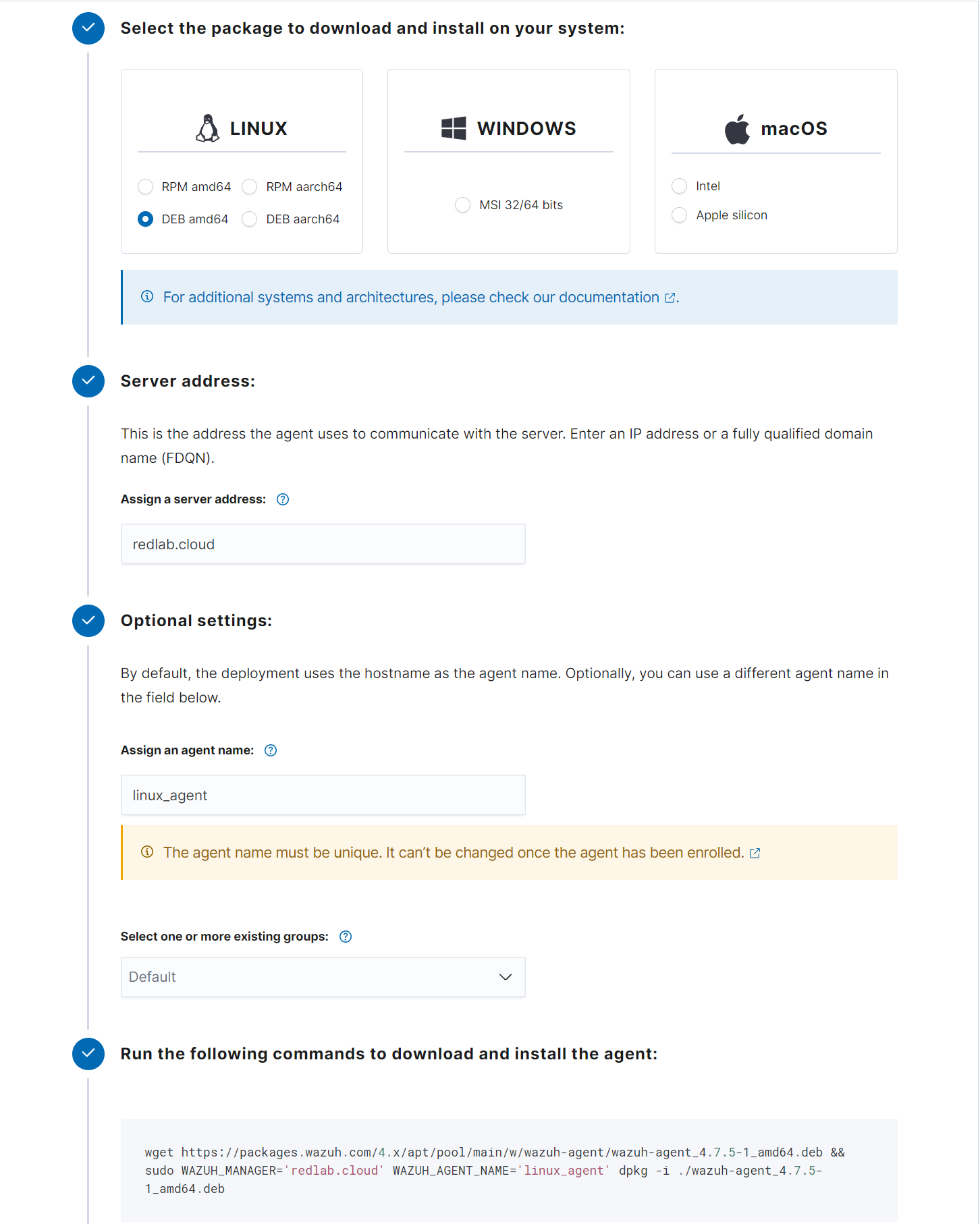Click the Windows logo icon
Image resolution: width=980 pixels, height=1224 pixels.
pyautogui.click(x=454, y=128)
